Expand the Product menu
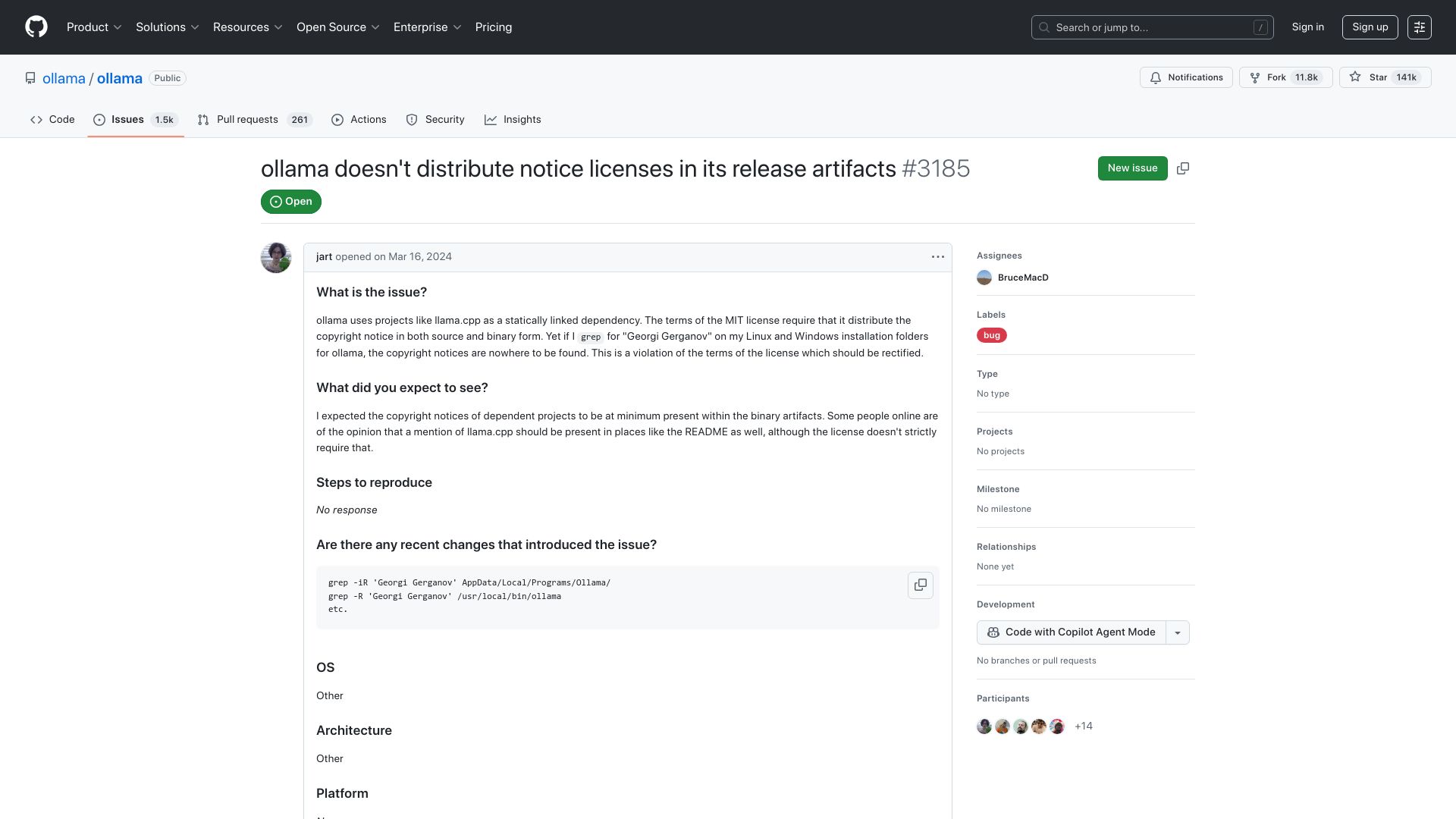Image resolution: width=1456 pixels, height=819 pixels. [x=94, y=27]
